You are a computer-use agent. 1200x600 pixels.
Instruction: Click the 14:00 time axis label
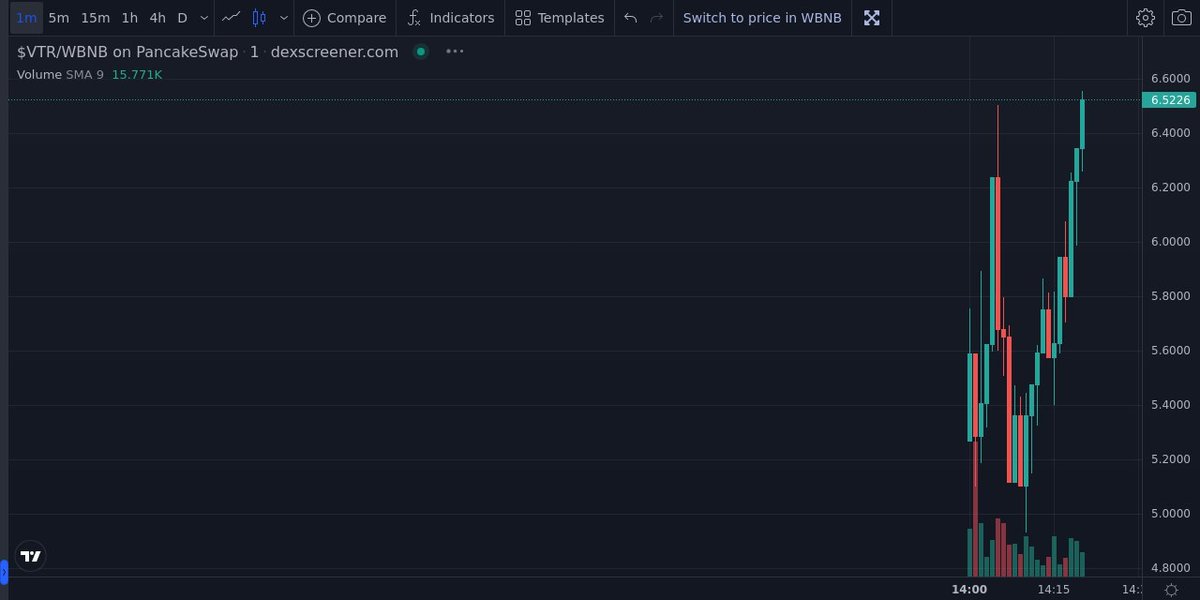pyautogui.click(x=970, y=590)
